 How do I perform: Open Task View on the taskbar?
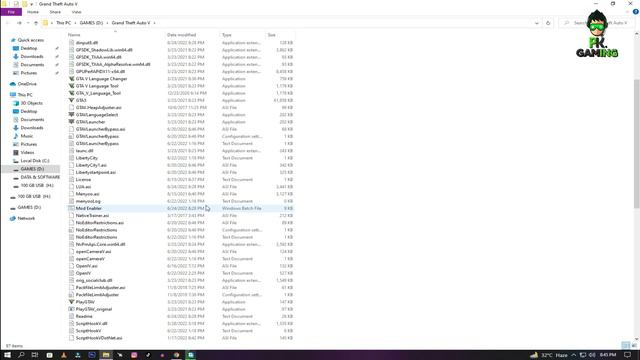35,355
